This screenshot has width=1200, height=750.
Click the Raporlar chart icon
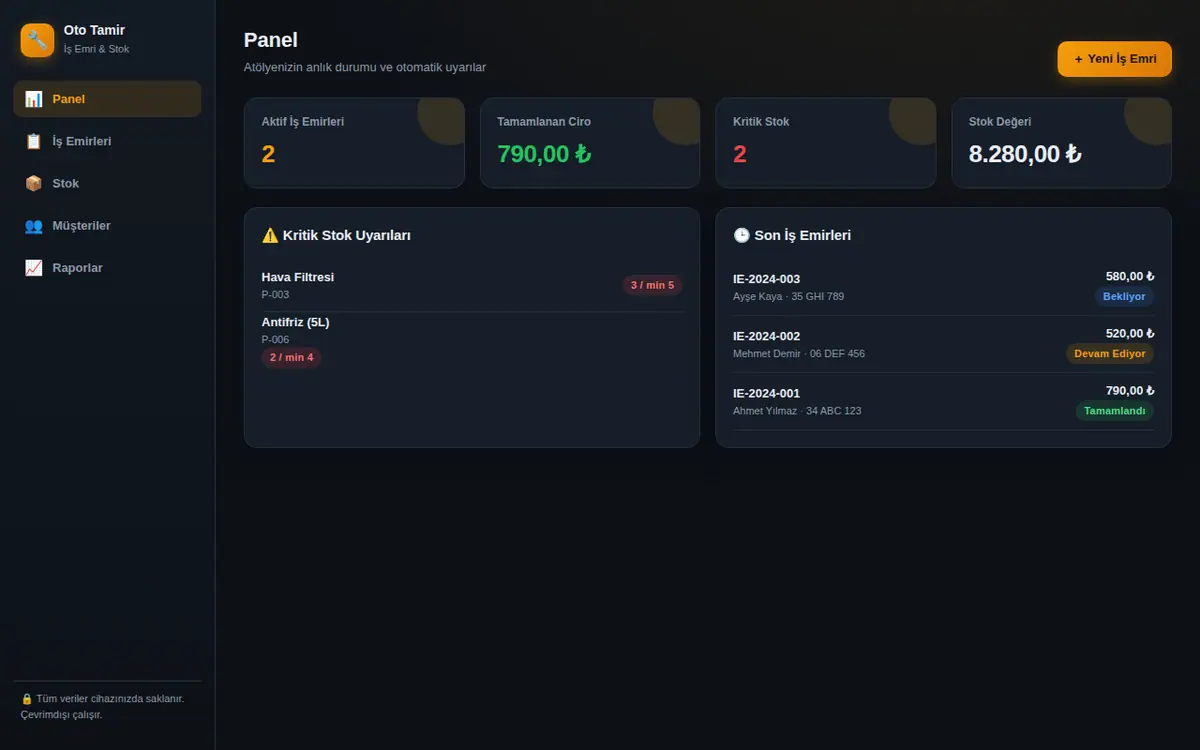click(34, 267)
